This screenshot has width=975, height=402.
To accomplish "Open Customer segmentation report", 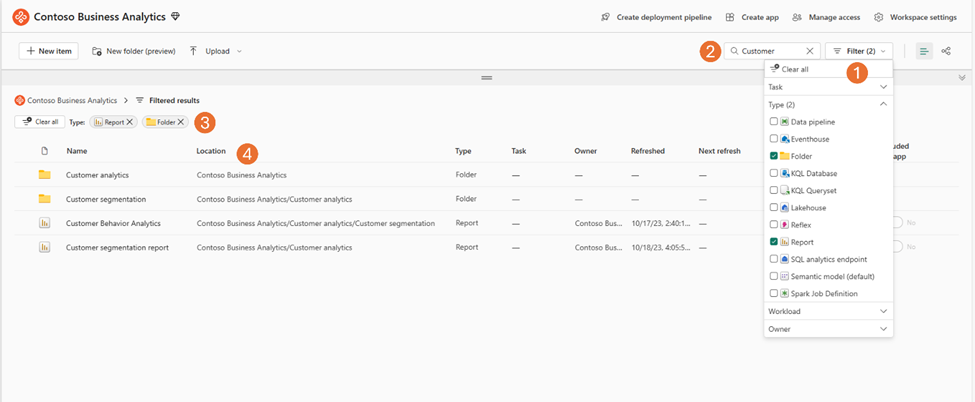I will [118, 247].
